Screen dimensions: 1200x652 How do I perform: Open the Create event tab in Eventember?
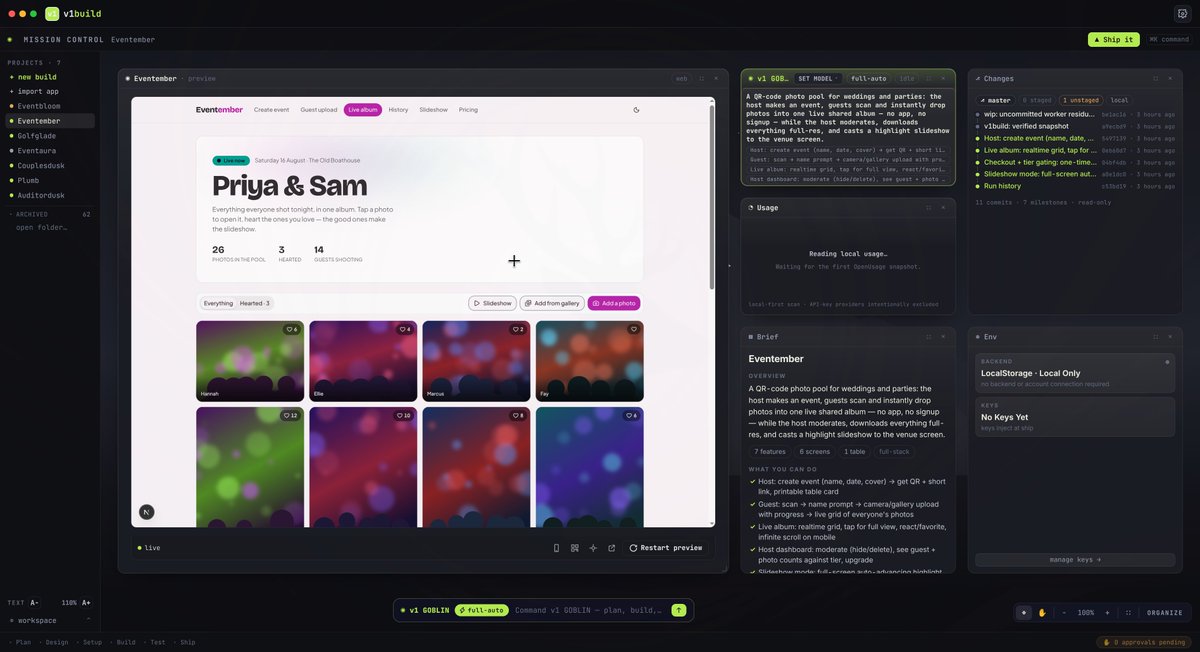pyautogui.click(x=271, y=110)
